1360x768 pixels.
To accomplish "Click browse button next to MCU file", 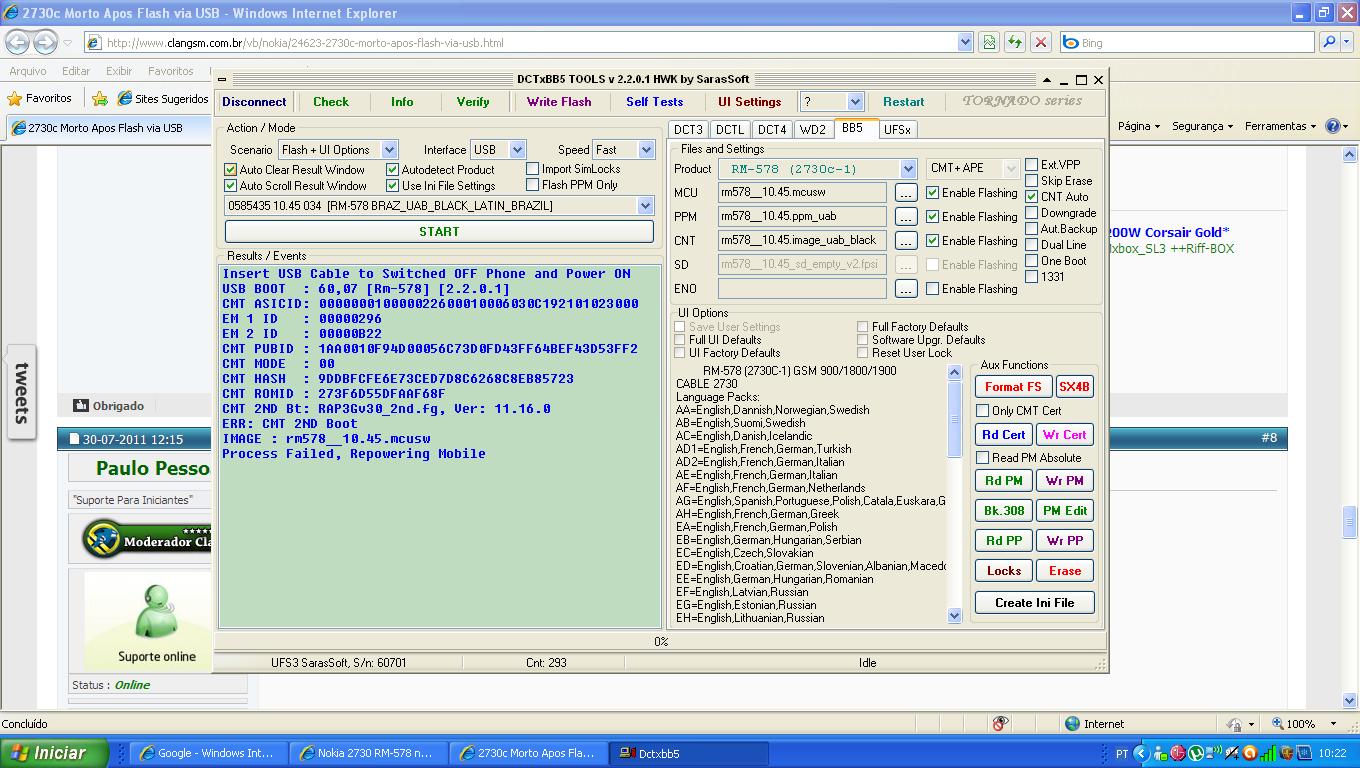I will [905, 192].
